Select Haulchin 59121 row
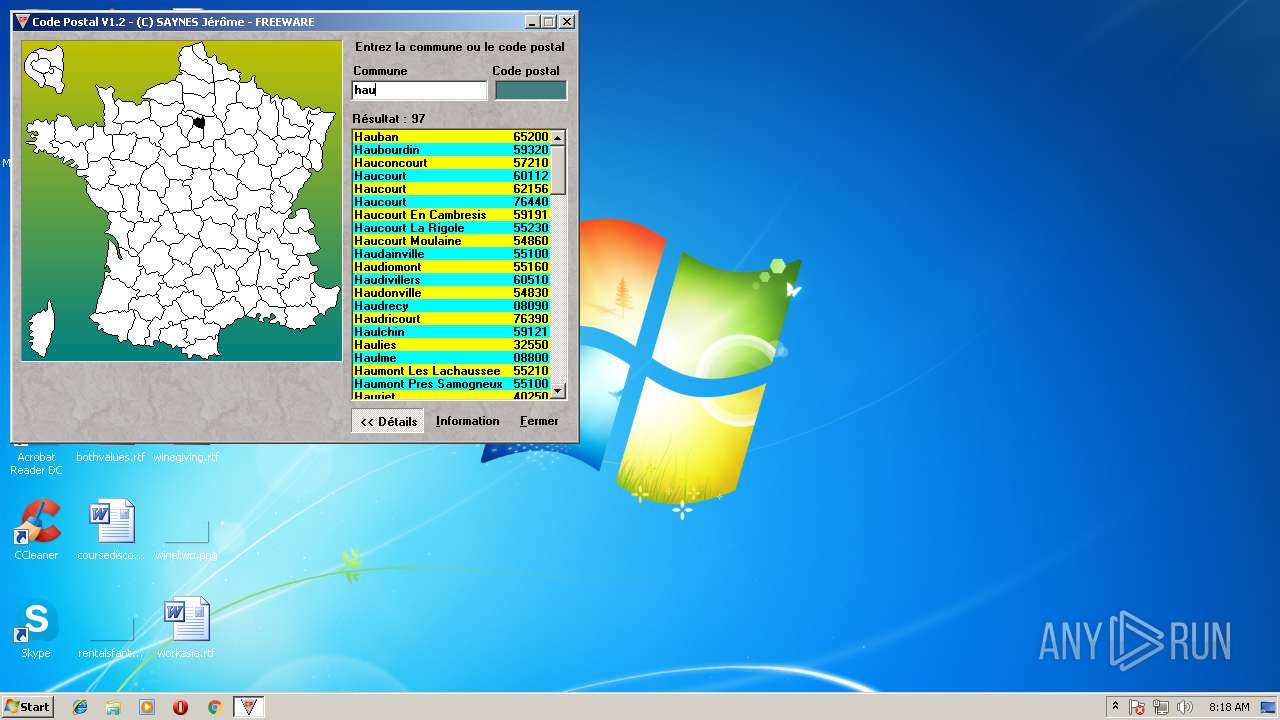 point(451,332)
